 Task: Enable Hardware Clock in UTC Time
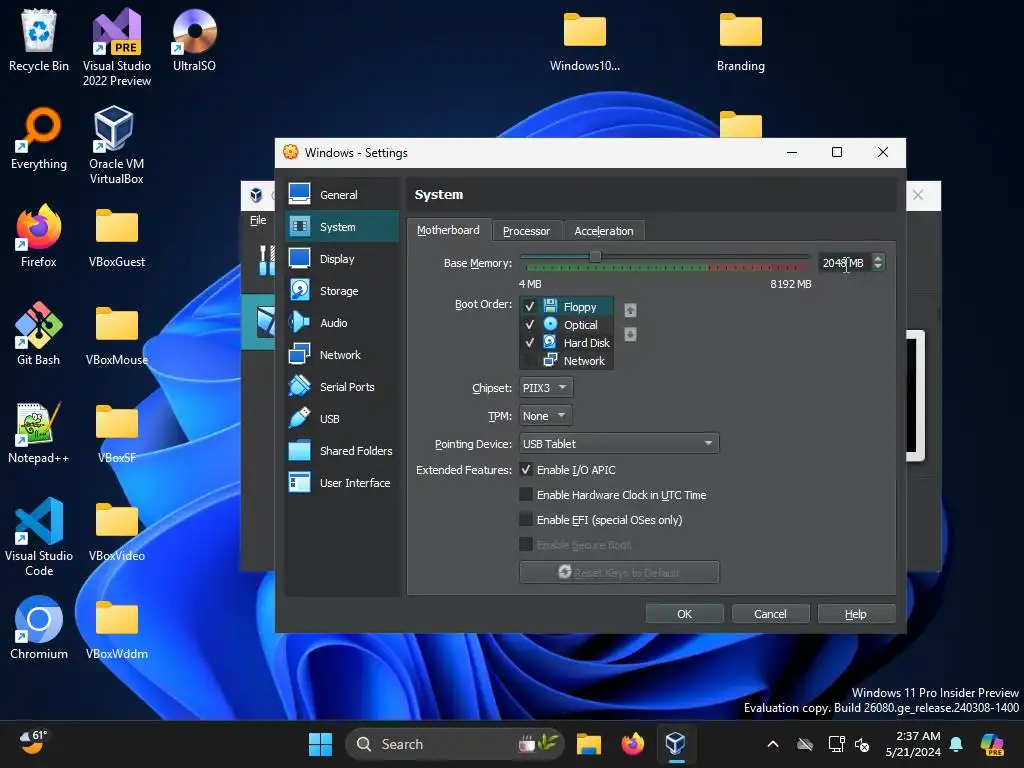[x=526, y=494]
